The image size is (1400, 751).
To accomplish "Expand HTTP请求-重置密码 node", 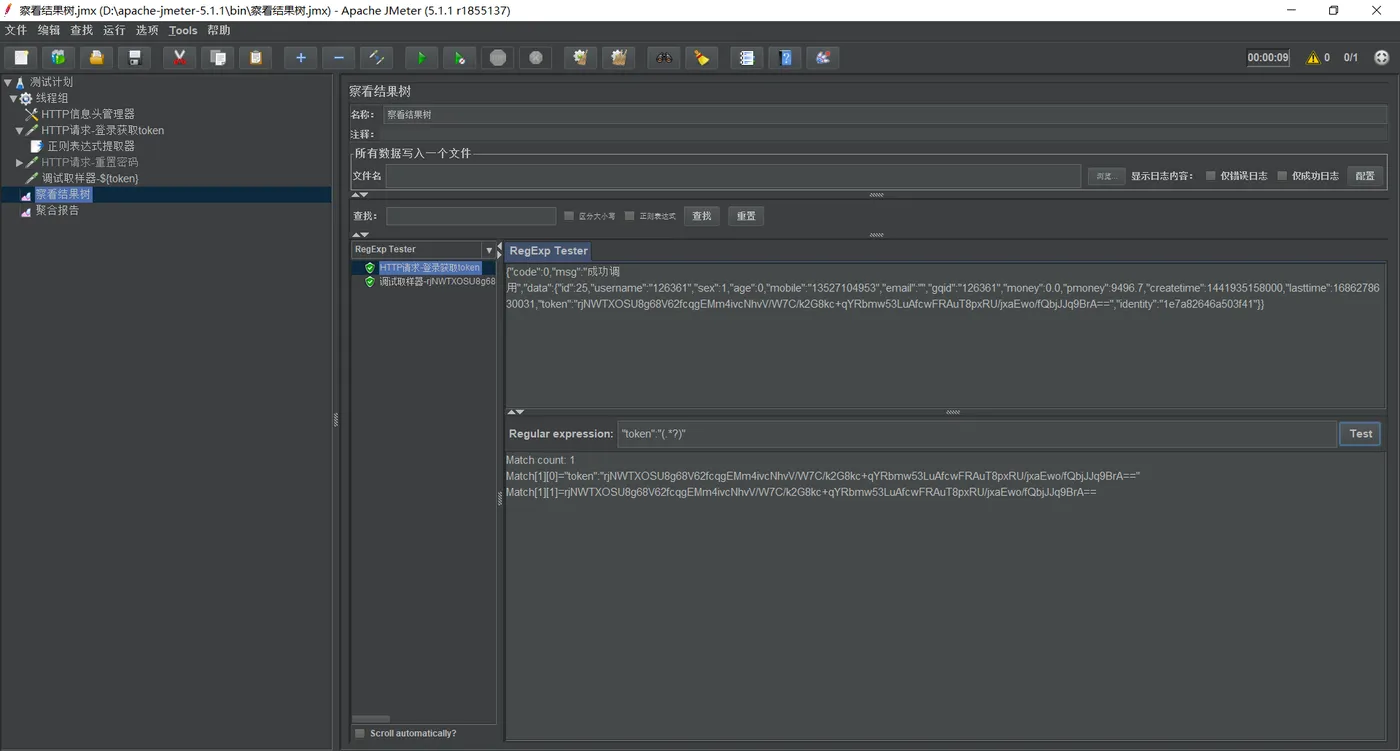I will (19, 163).
